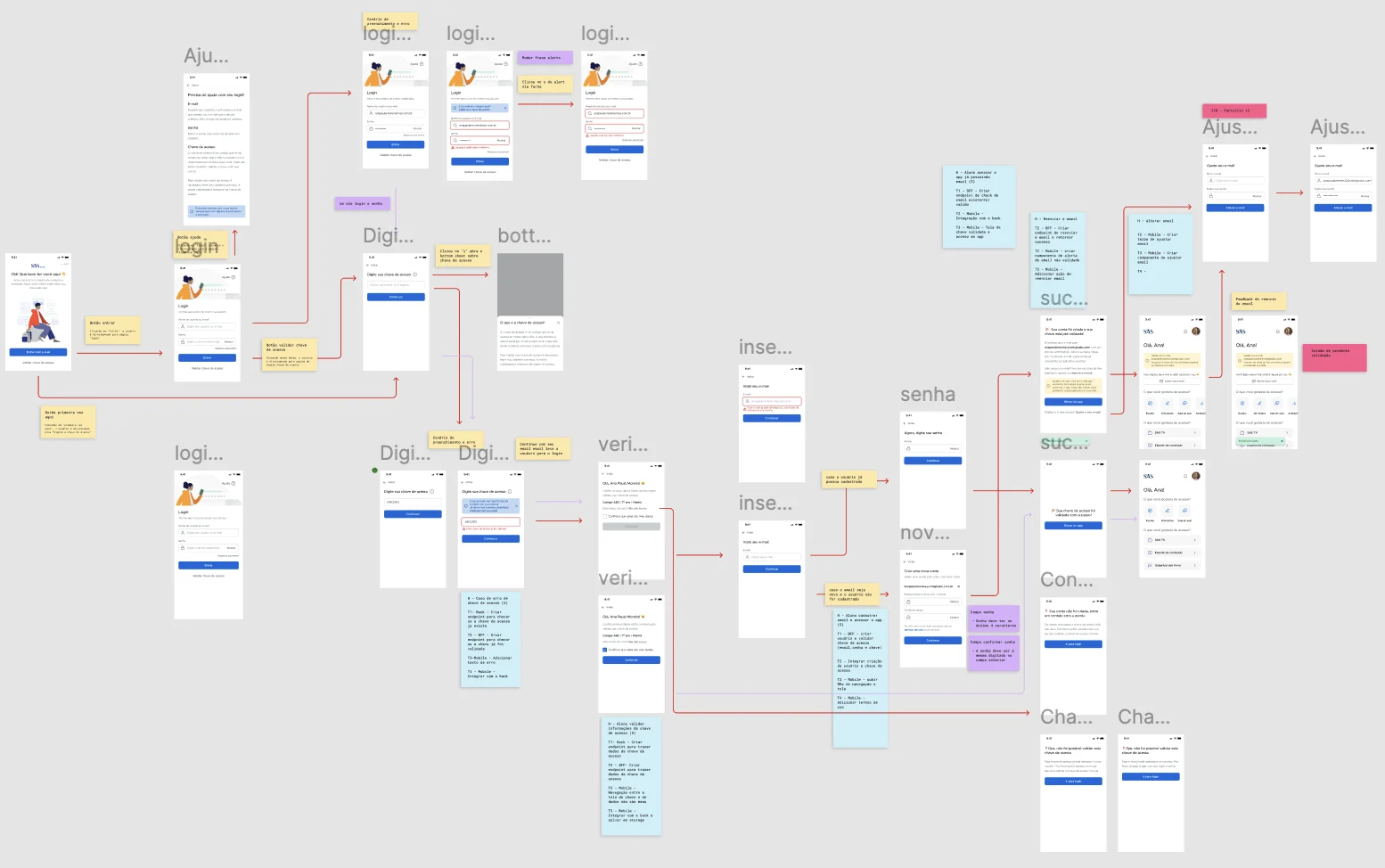
Task: Select pink note above first Ajus frame
Action: click(x=1234, y=111)
